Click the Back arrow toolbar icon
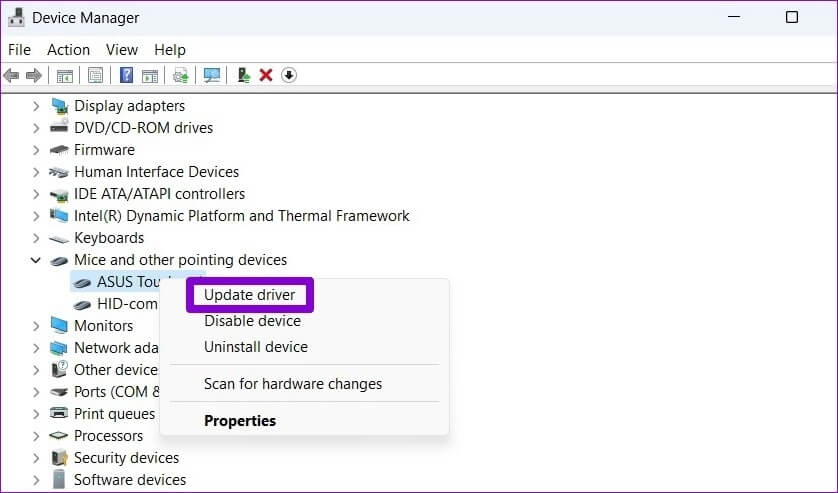This screenshot has width=838, height=493. click(x=11, y=75)
